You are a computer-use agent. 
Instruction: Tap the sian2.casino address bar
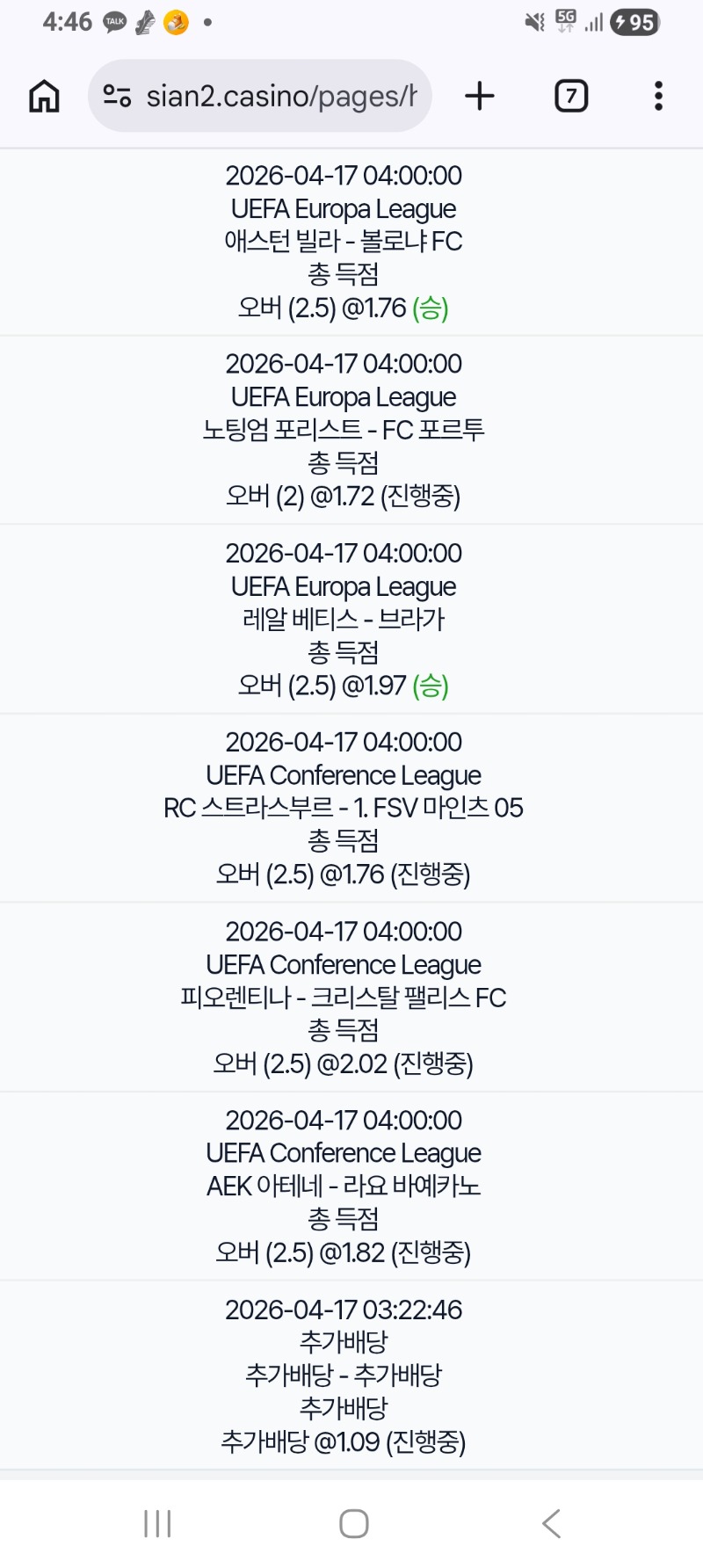point(281,96)
